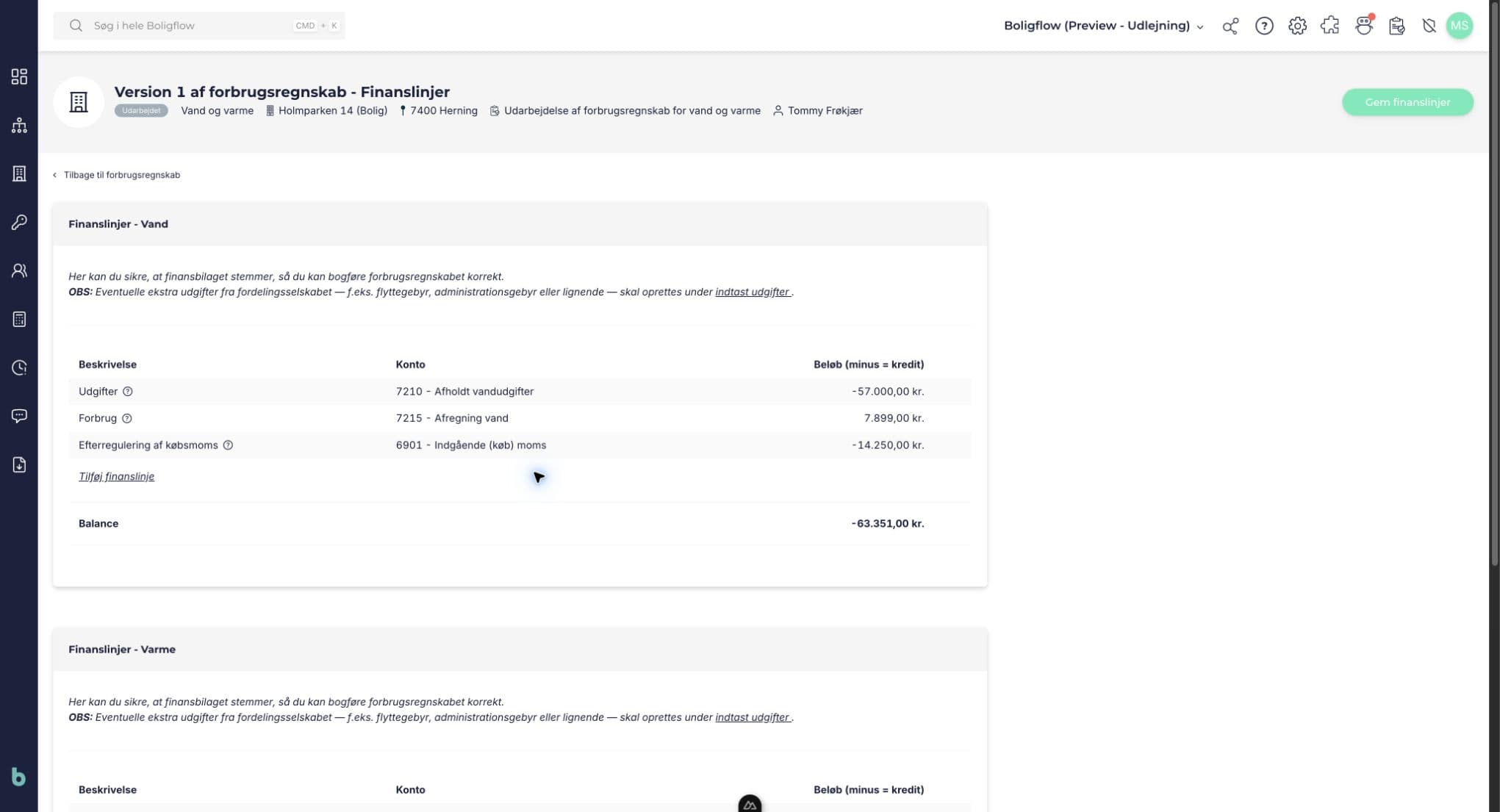The width and height of the screenshot is (1500, 812).
Task: Open the settings gear icon
Action: click(x=1297, y=26)
